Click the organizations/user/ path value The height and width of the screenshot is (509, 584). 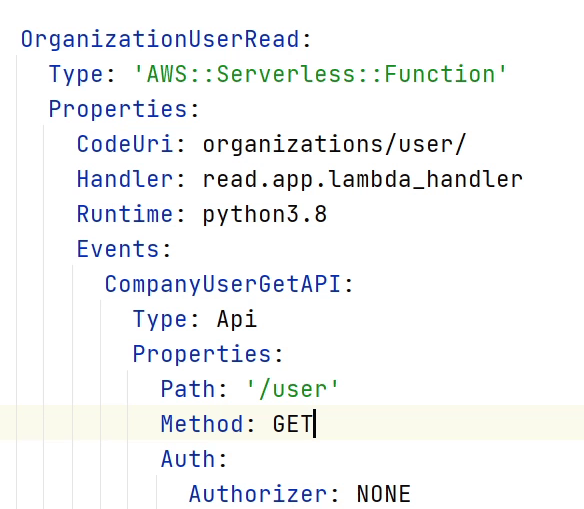pyautogui.click(x=334, y=144)
